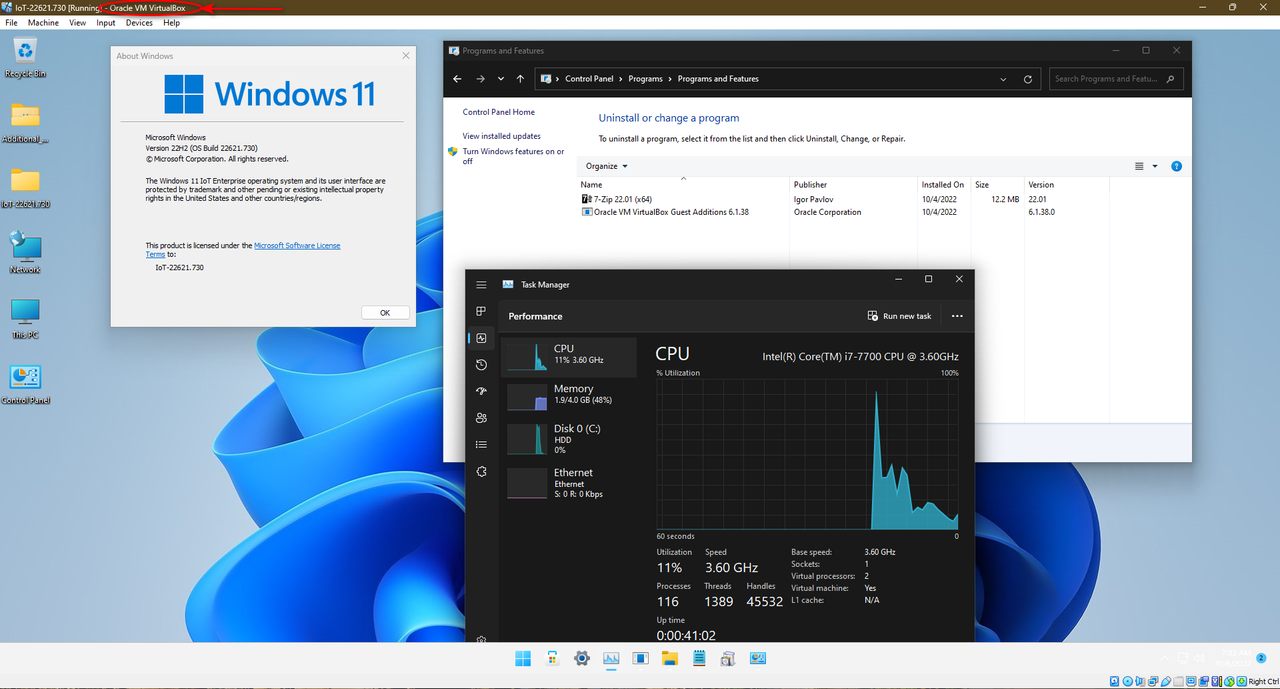The height and width of the screenshot is (689, 1280).
Task: Open VirtualBox File menu
Action: pyautogui.click(x=12, y=22)
